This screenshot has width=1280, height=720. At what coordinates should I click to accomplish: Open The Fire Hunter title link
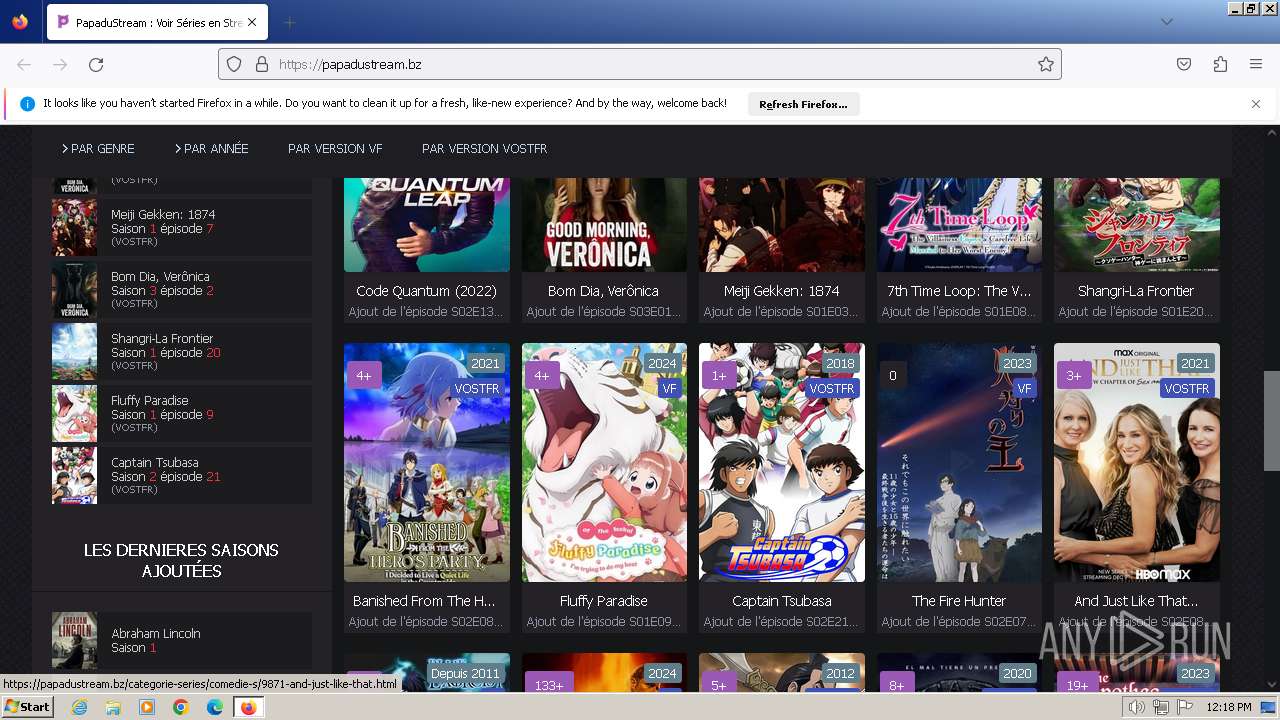click(959, 601)
